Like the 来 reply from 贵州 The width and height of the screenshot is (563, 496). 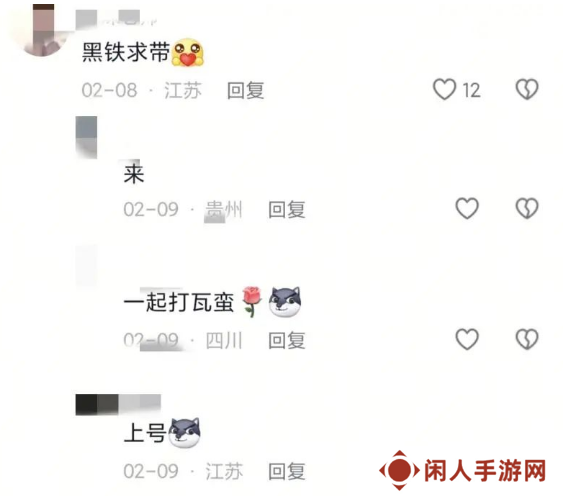467,208
